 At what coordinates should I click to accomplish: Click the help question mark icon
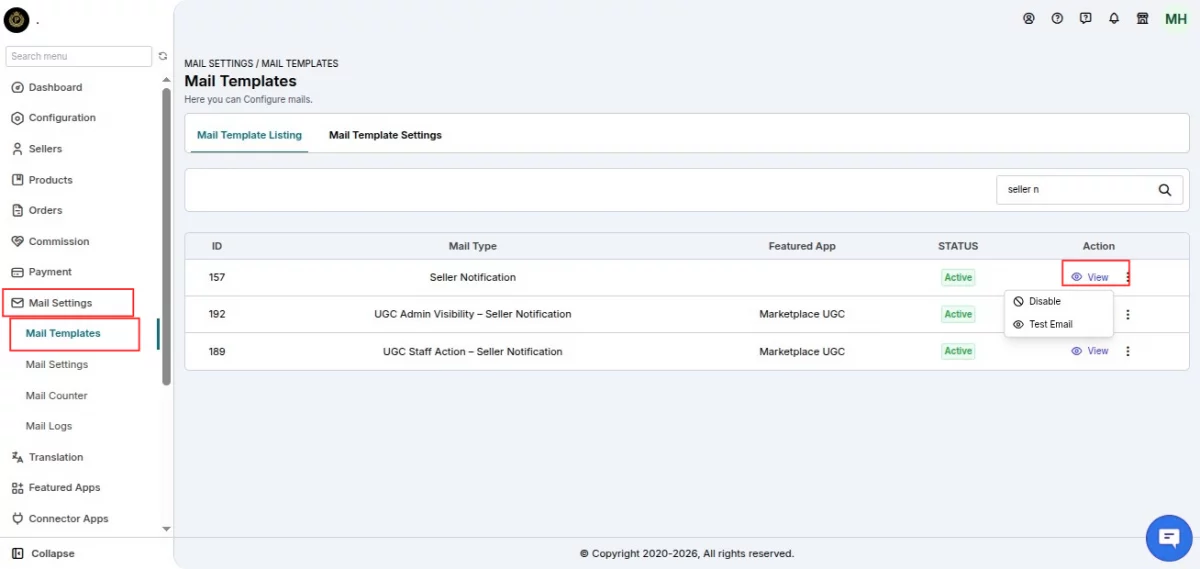(x=1057, y=18)
